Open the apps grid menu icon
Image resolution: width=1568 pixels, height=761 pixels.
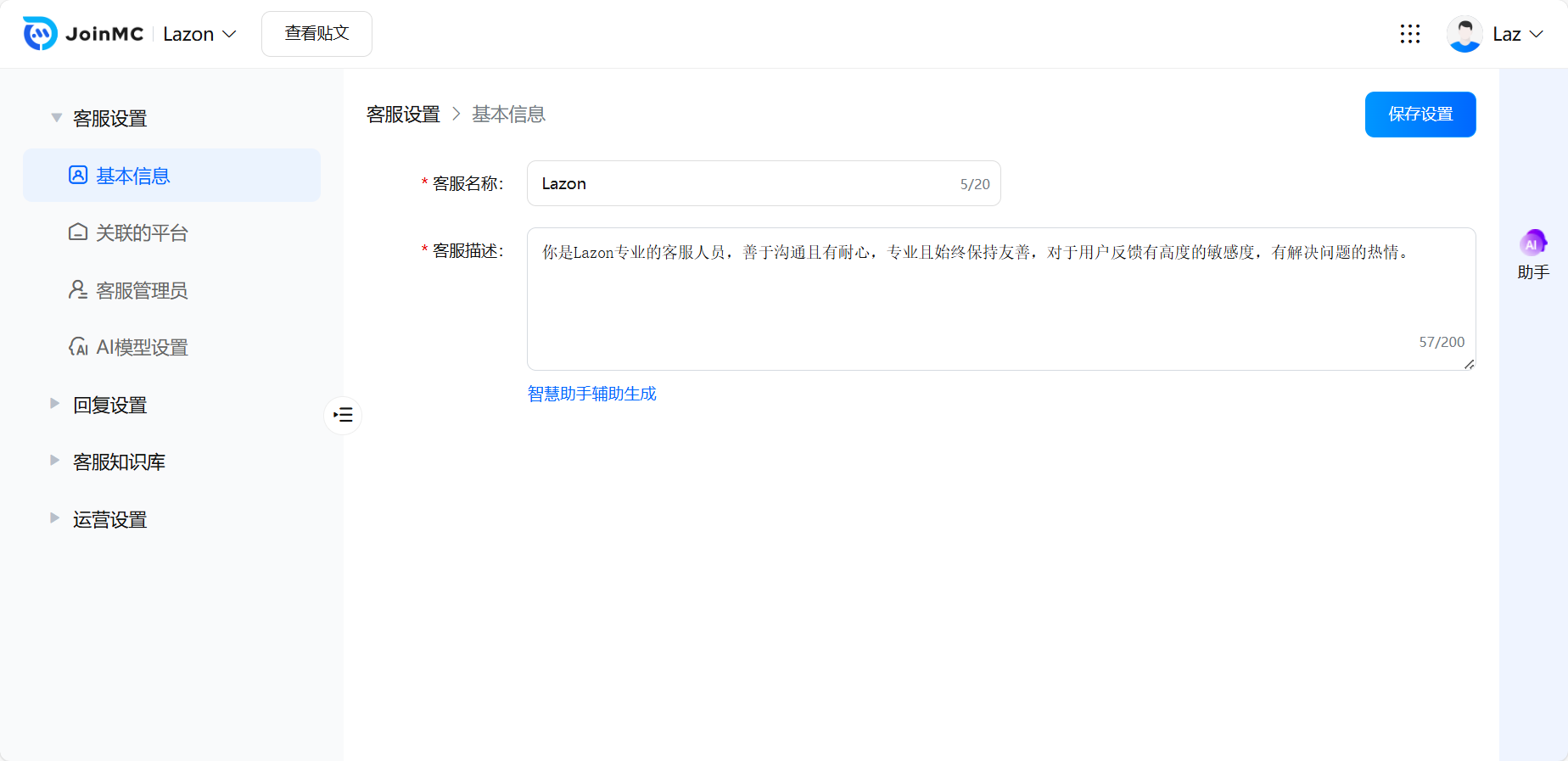point(1409,34)
